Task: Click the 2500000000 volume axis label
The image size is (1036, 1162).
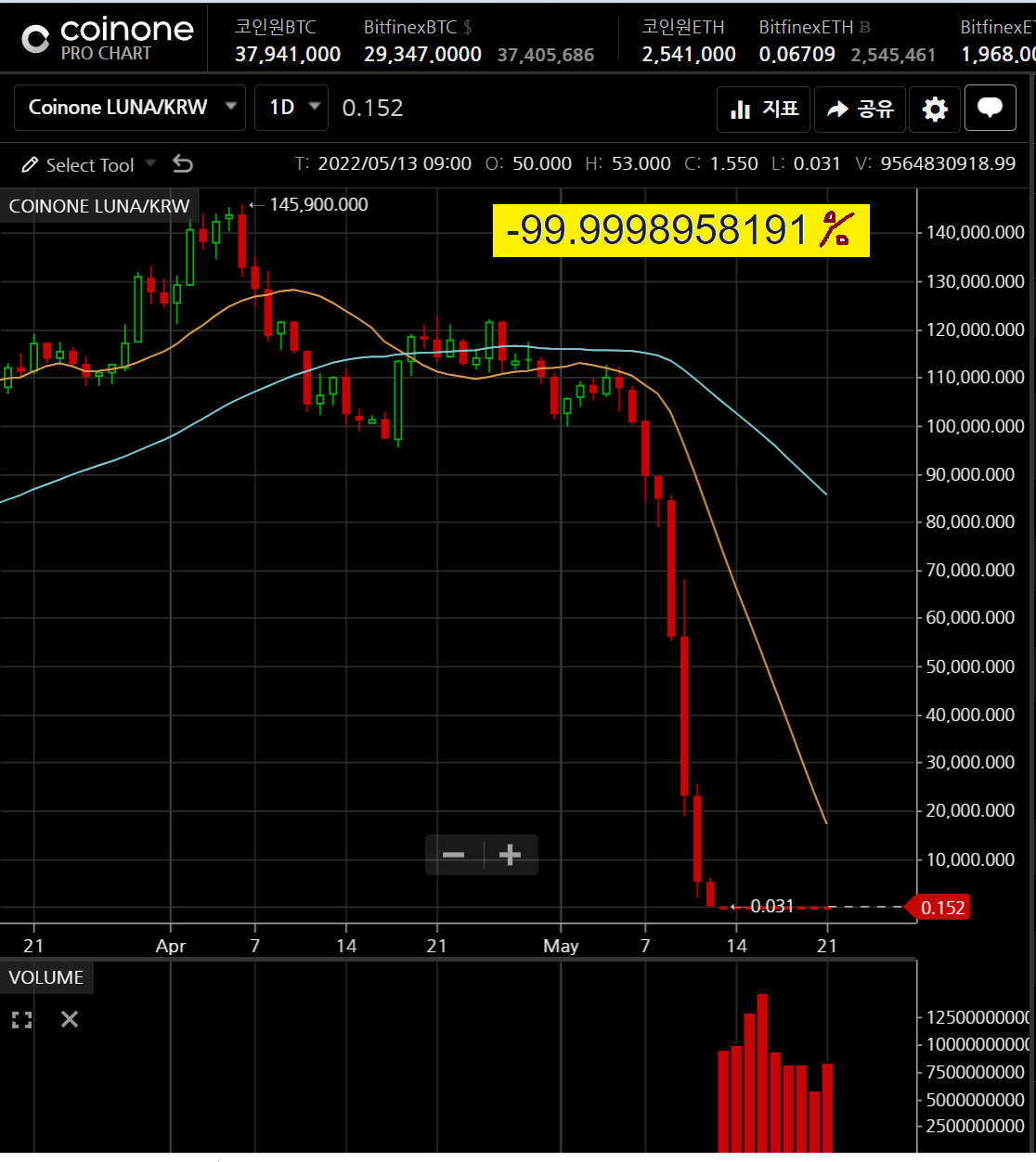Action: tap(975, 1126)
